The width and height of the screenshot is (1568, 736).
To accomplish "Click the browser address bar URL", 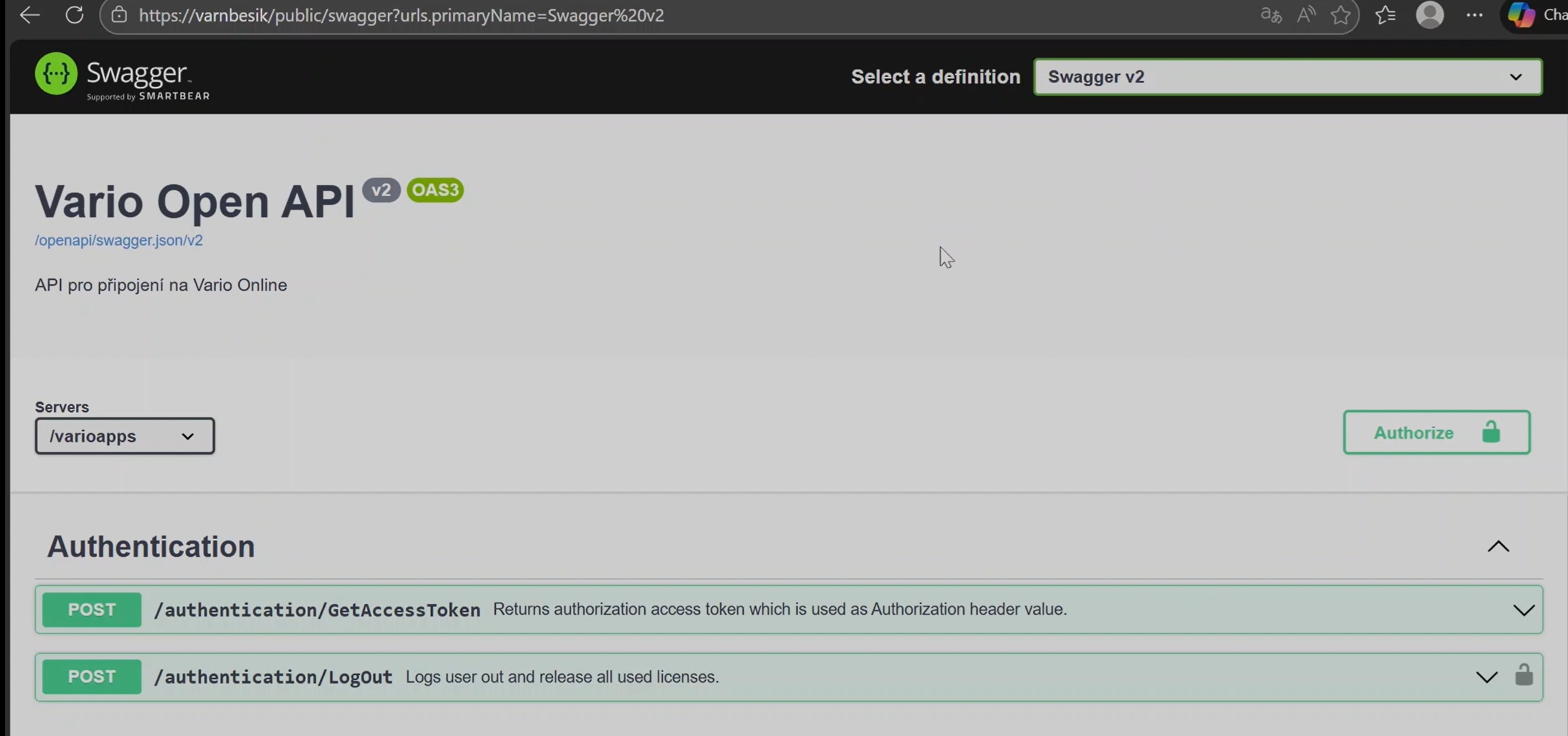I will (x=401, y=16).
